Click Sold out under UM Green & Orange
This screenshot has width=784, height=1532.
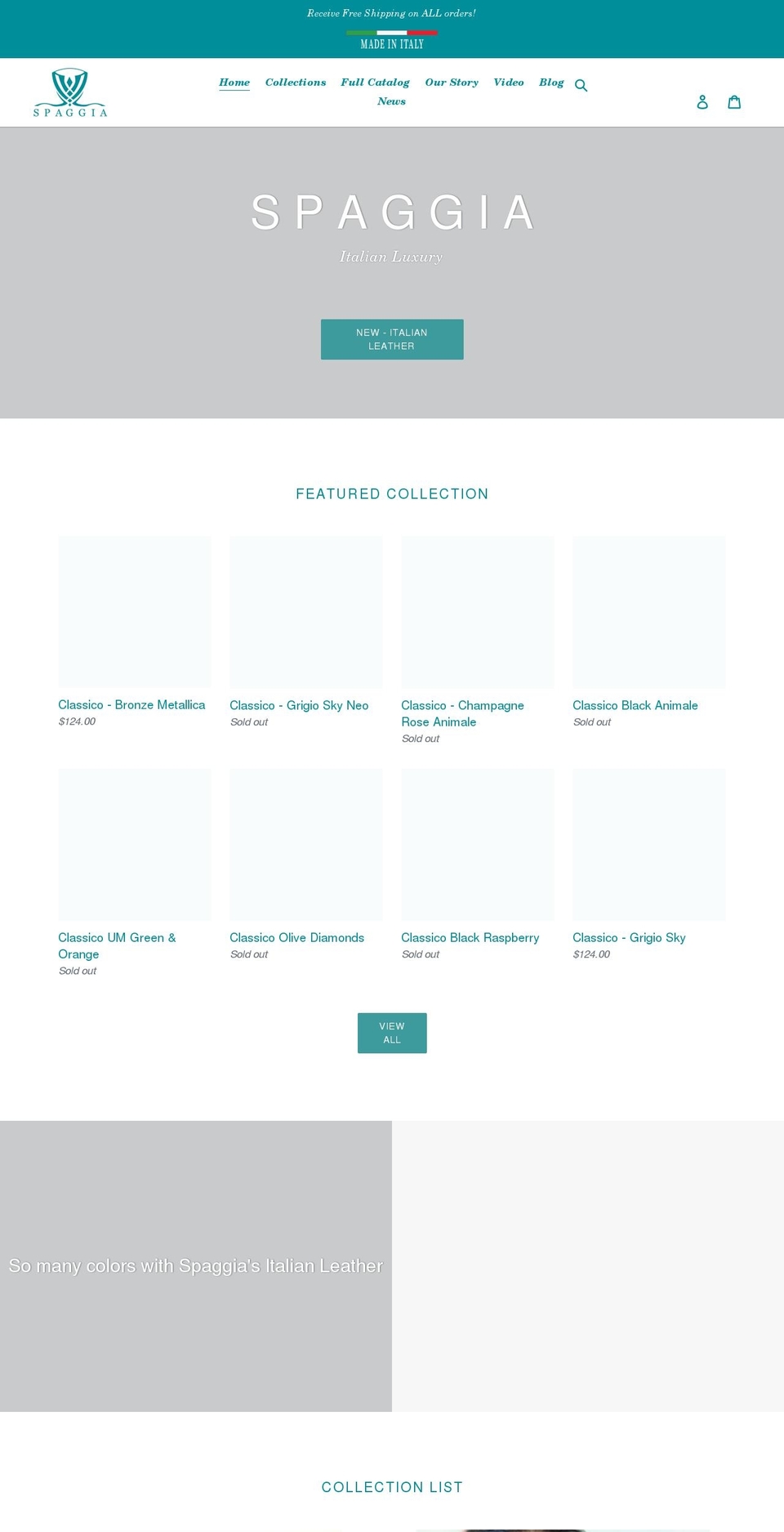tap(78, 971)
